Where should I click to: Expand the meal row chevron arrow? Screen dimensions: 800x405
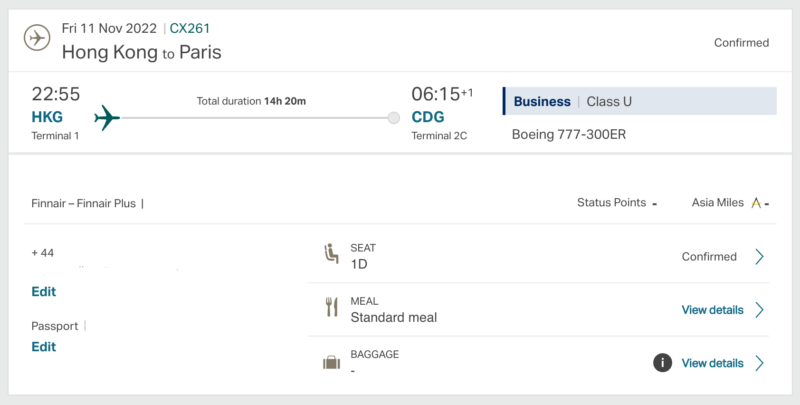[x=759, y=310]
